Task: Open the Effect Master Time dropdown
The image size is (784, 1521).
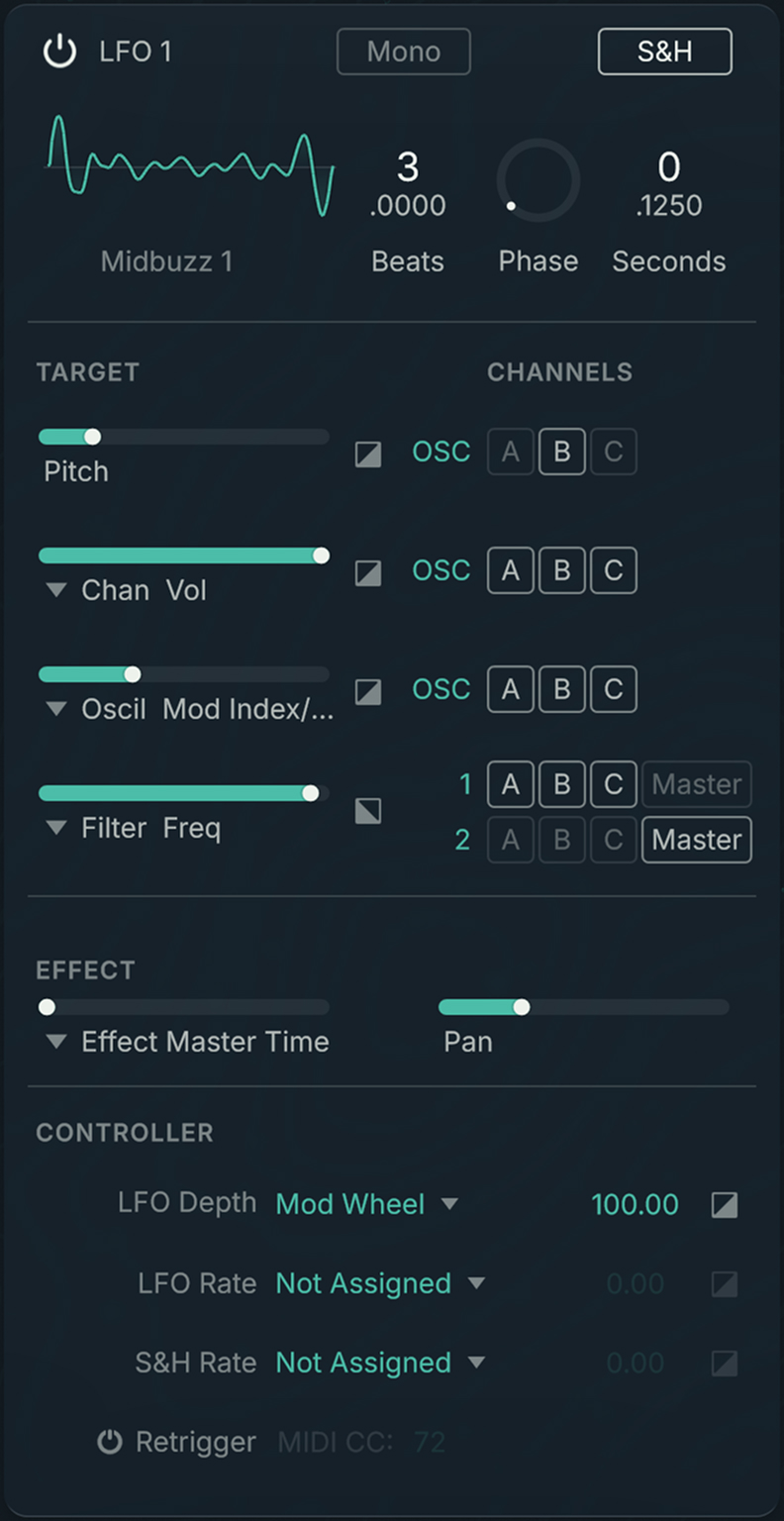Action: tap(57, 1042)
